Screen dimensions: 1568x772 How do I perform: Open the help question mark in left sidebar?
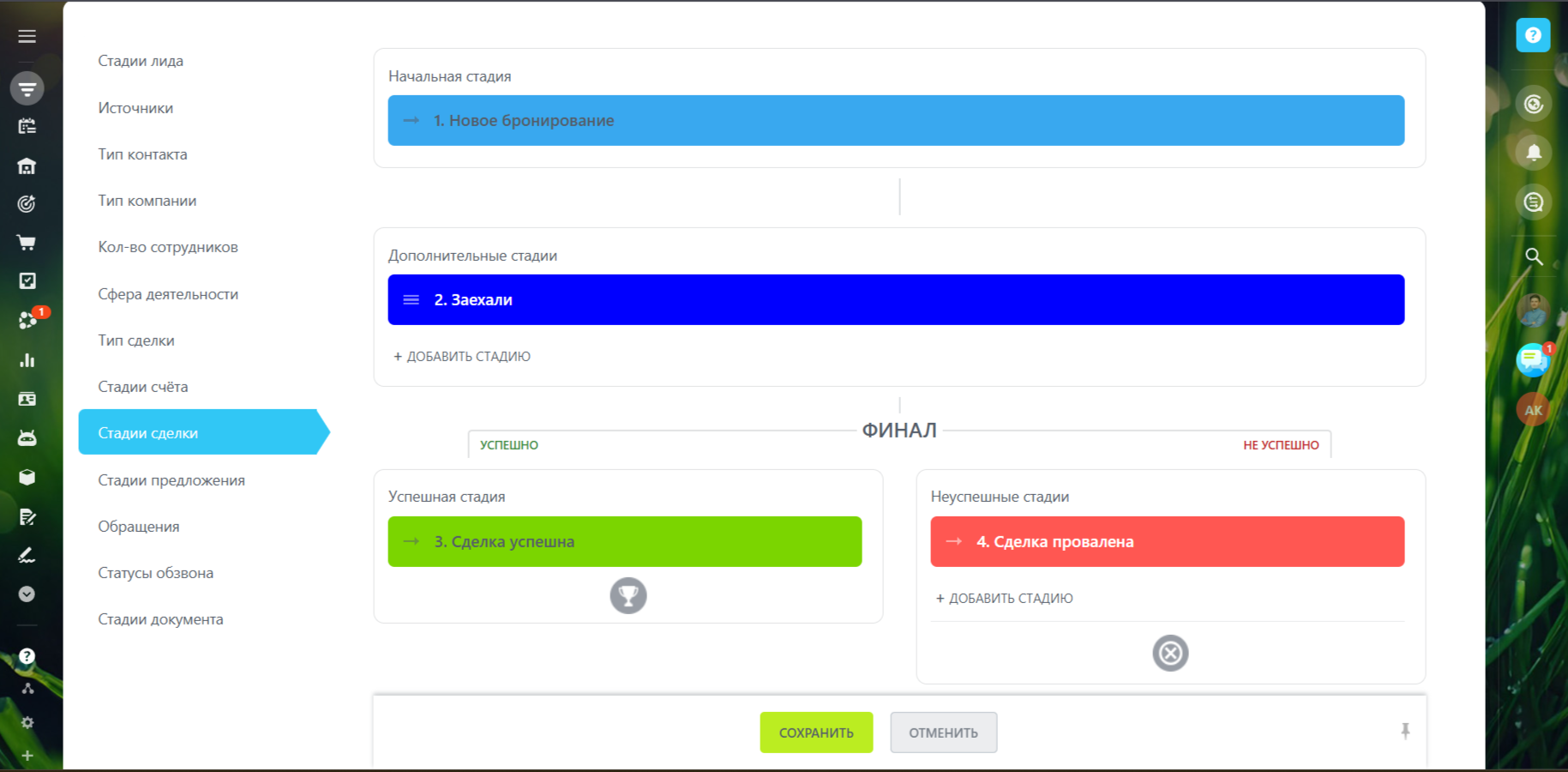click(x=27, y=656)
